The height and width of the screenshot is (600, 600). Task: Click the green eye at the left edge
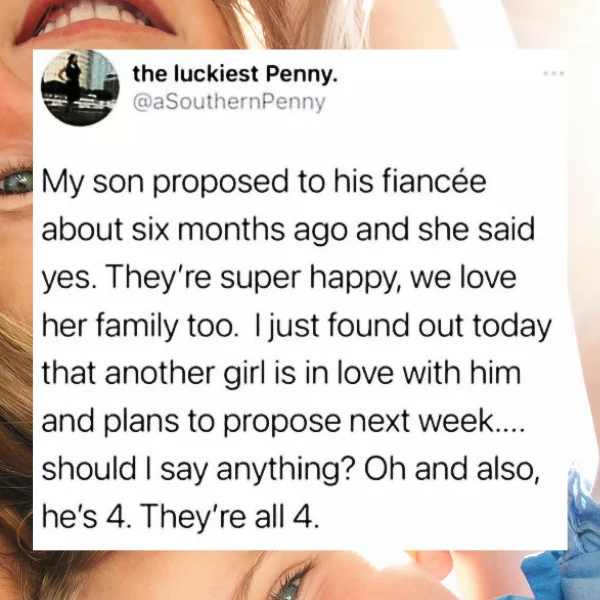click(x=16, y=181)
